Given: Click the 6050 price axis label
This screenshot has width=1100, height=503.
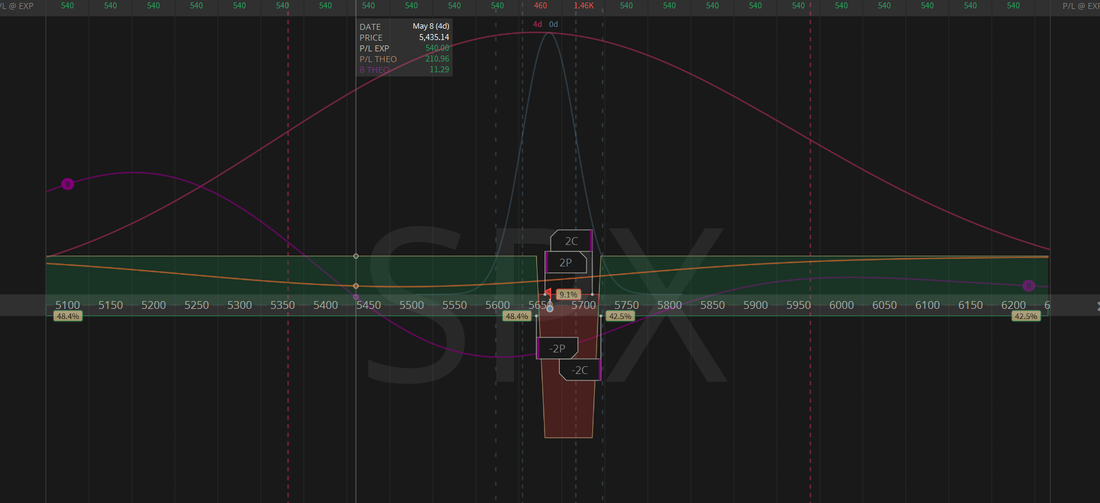Looking at the screenshot, I should (884, 305).
